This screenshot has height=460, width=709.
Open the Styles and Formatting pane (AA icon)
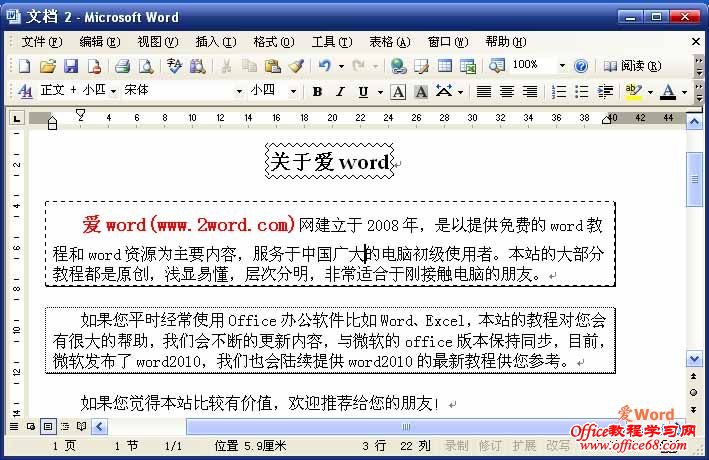point(25,92)
